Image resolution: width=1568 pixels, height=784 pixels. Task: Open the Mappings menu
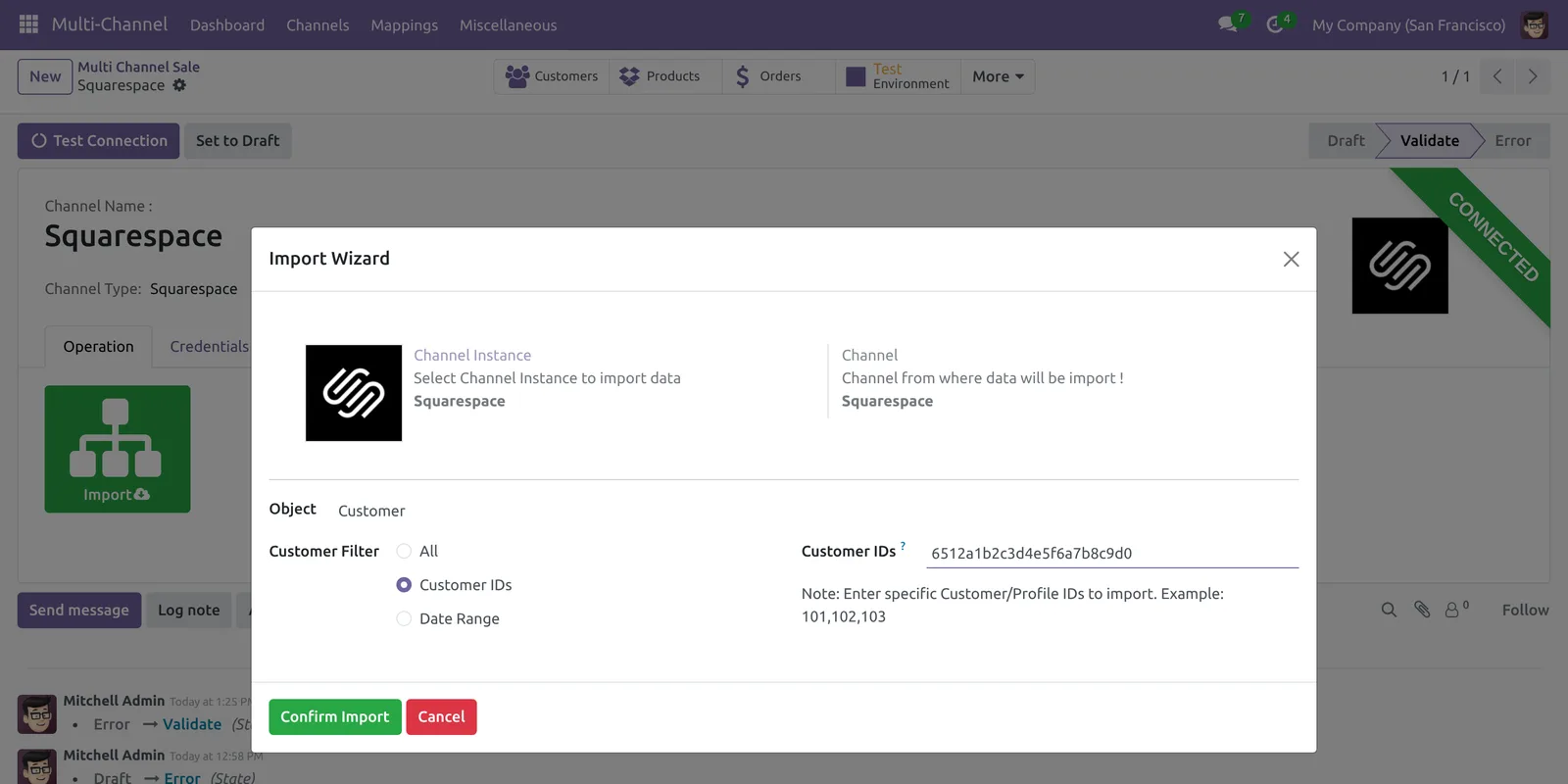click(x=404, y=24)
